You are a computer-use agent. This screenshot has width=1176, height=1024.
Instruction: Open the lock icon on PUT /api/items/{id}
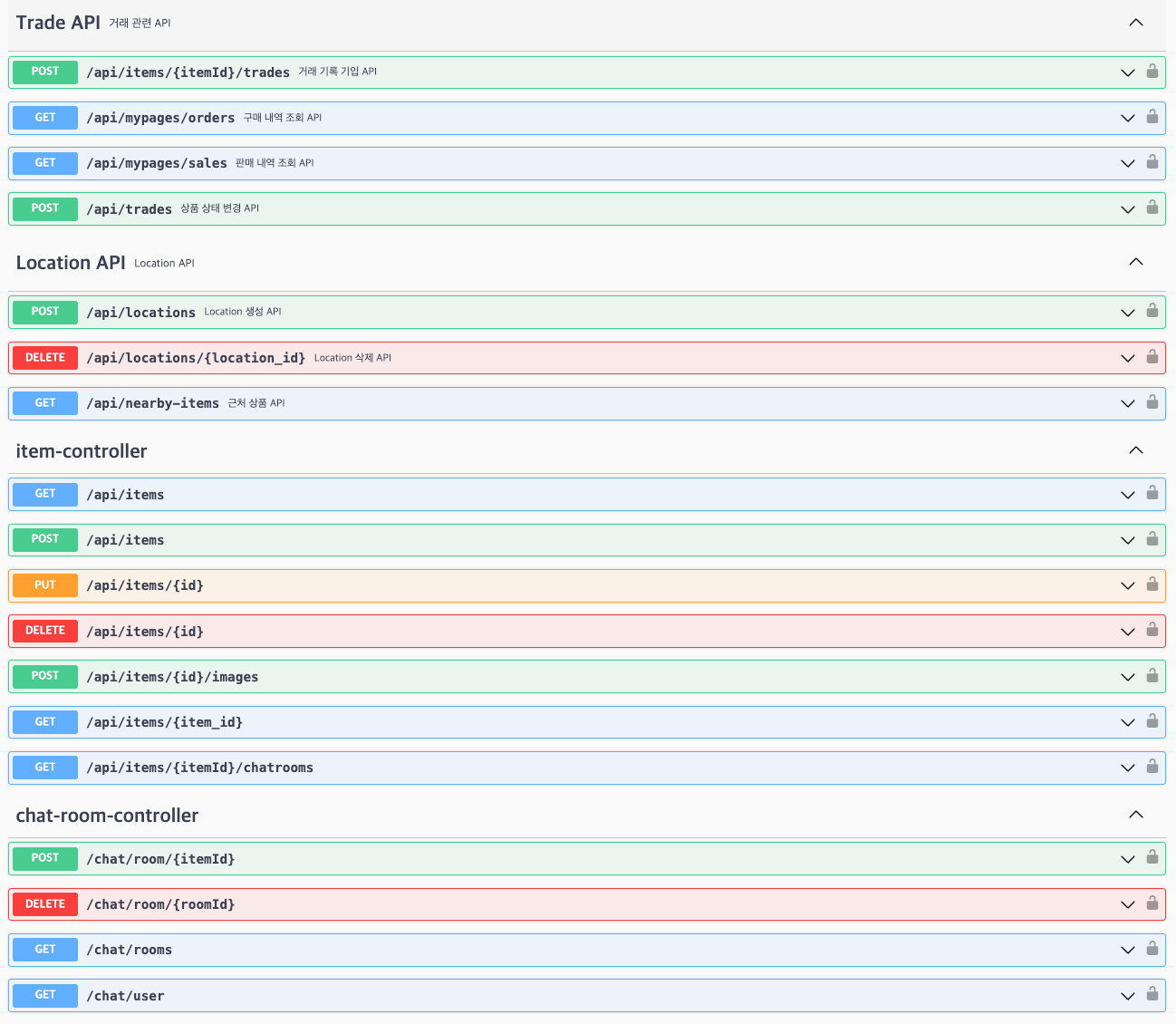tap(1152, 585)
